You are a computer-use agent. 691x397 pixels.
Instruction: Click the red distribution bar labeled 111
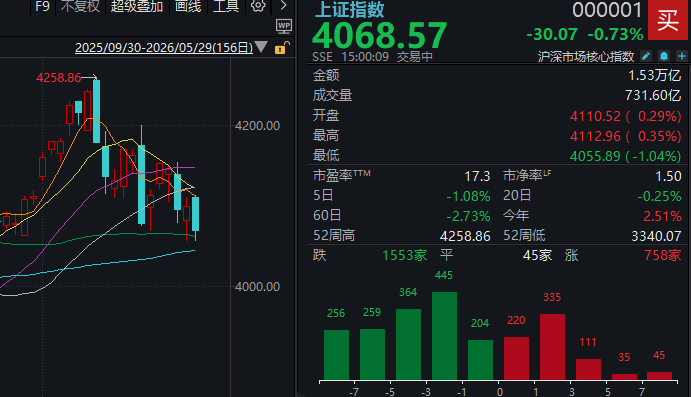click(x=588, y=369)
